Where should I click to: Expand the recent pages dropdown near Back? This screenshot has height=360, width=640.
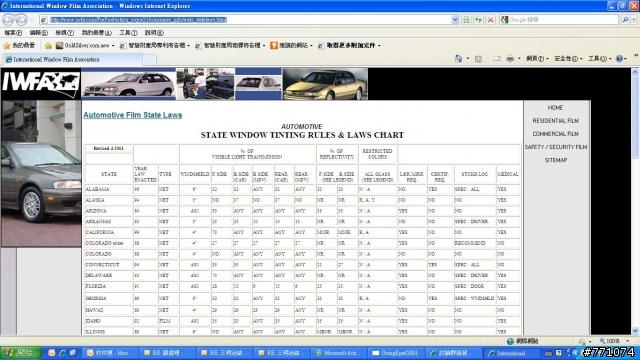pyautogui.click(x=31, y=19)
